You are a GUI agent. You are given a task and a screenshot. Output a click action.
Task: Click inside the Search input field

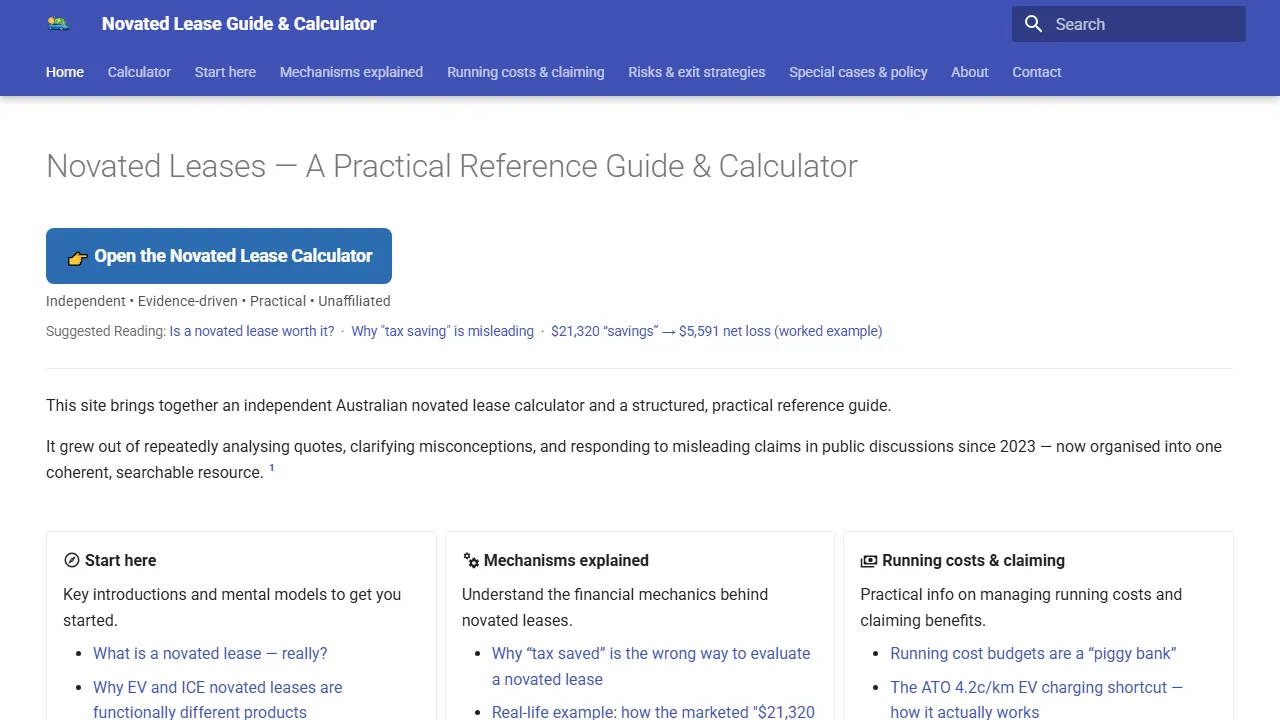1130,23
